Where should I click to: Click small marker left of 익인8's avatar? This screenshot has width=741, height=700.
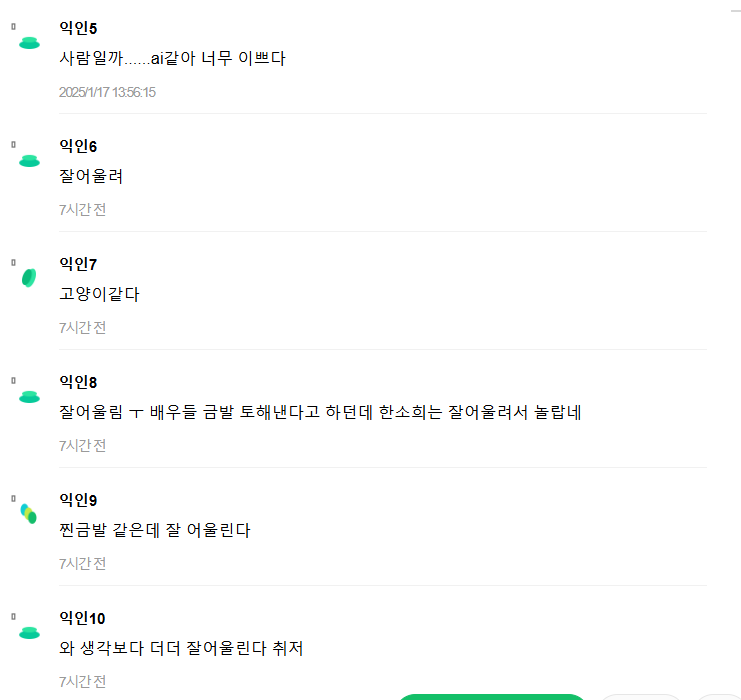(13, 380)
